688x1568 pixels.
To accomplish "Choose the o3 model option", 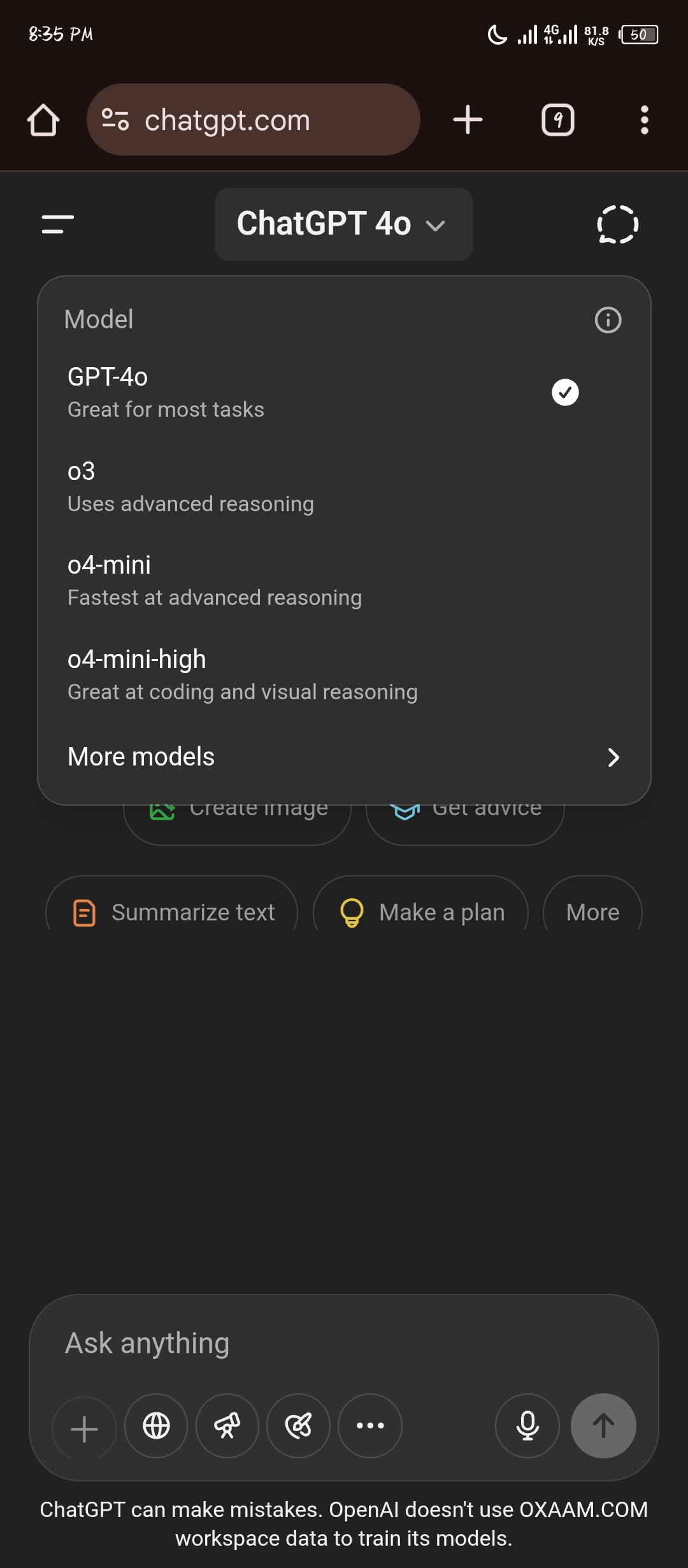I will pyautogui.click(x=191, y=486).
